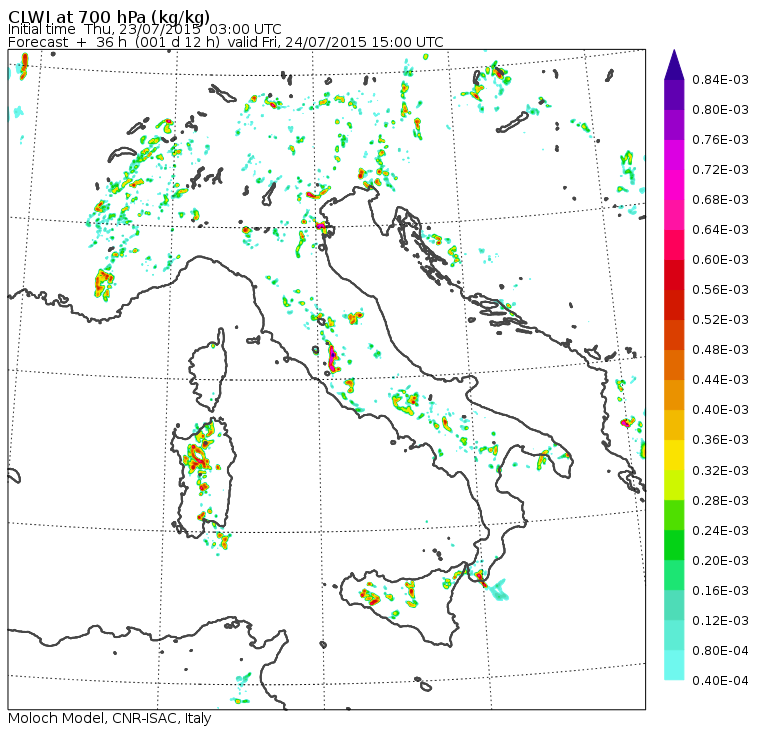The image size is (760, 731).
Task: Click the 0.72E-03 colorbar label
Action: coord(720,170)
